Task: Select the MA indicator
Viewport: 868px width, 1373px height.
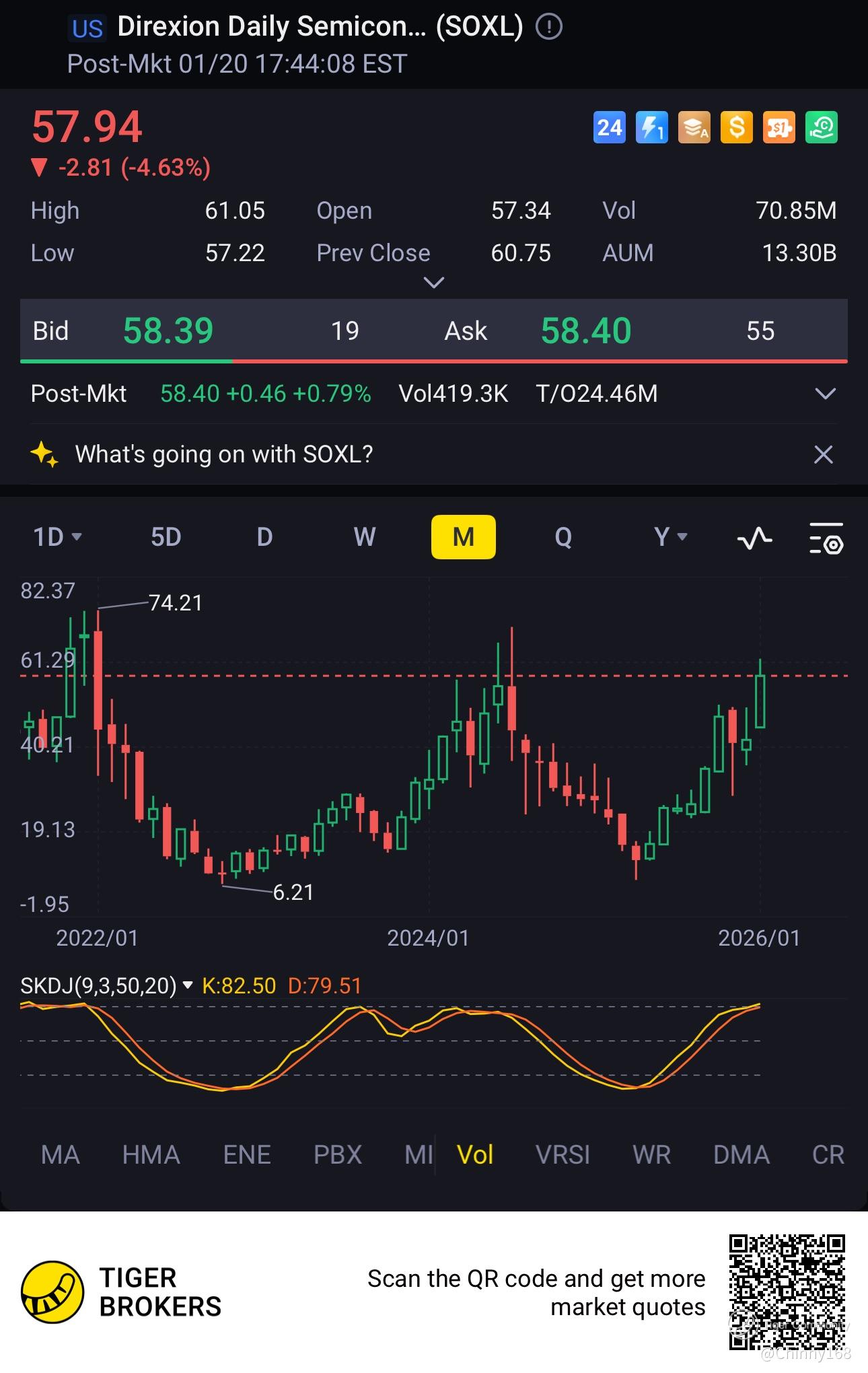Action: coord(61,1155)
